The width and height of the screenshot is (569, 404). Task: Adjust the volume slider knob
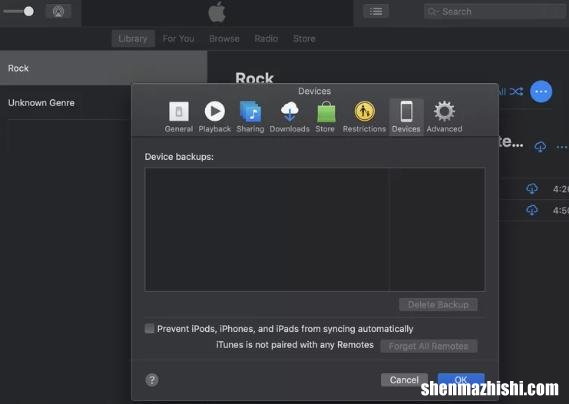[29, 11]
